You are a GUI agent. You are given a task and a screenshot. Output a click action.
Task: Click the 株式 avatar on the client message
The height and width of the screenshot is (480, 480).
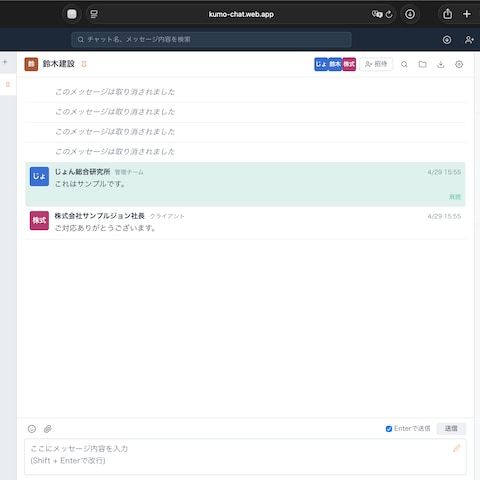[x=39, y=220]
